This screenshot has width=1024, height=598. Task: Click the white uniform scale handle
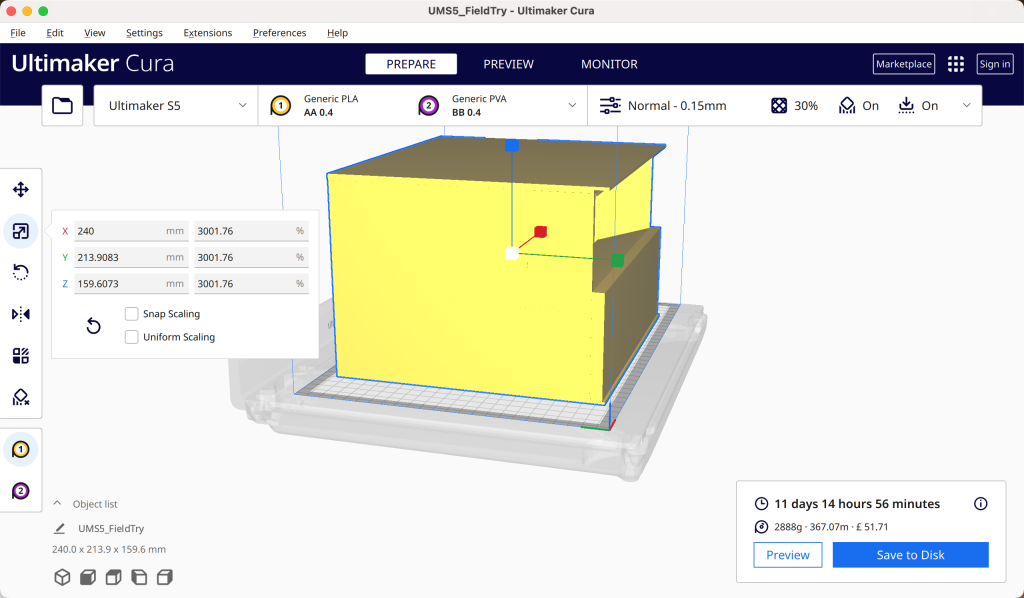tap(512, 253)
